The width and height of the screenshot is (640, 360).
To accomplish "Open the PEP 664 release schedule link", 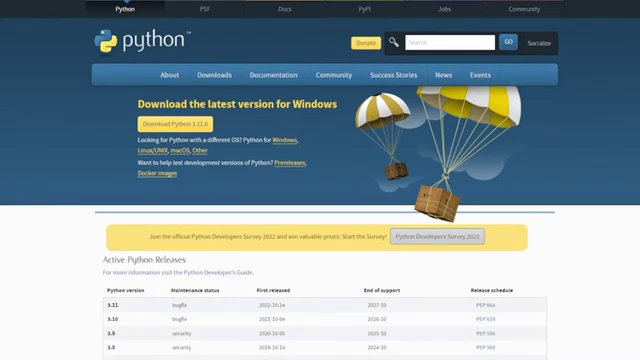I will pyautogui.click(x=485, y=305).
